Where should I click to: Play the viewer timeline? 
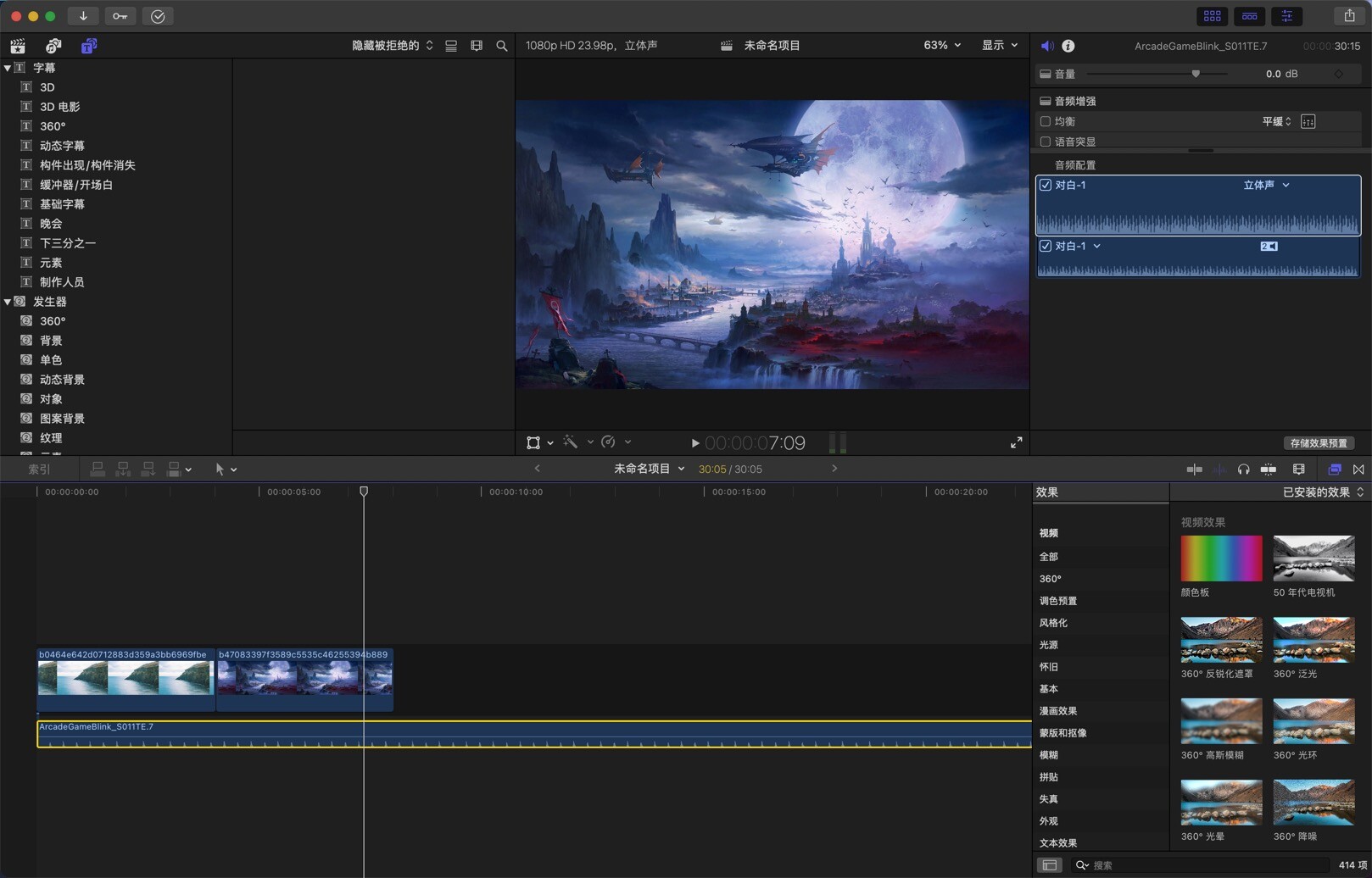(x=694, y=442)
